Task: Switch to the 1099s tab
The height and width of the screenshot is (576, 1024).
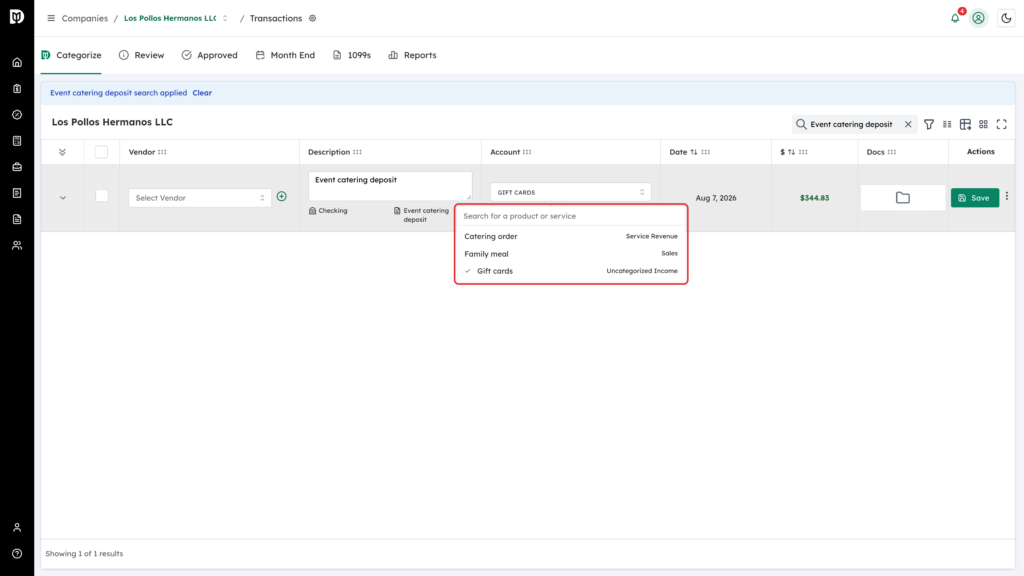Action: (x=351, y=56)
